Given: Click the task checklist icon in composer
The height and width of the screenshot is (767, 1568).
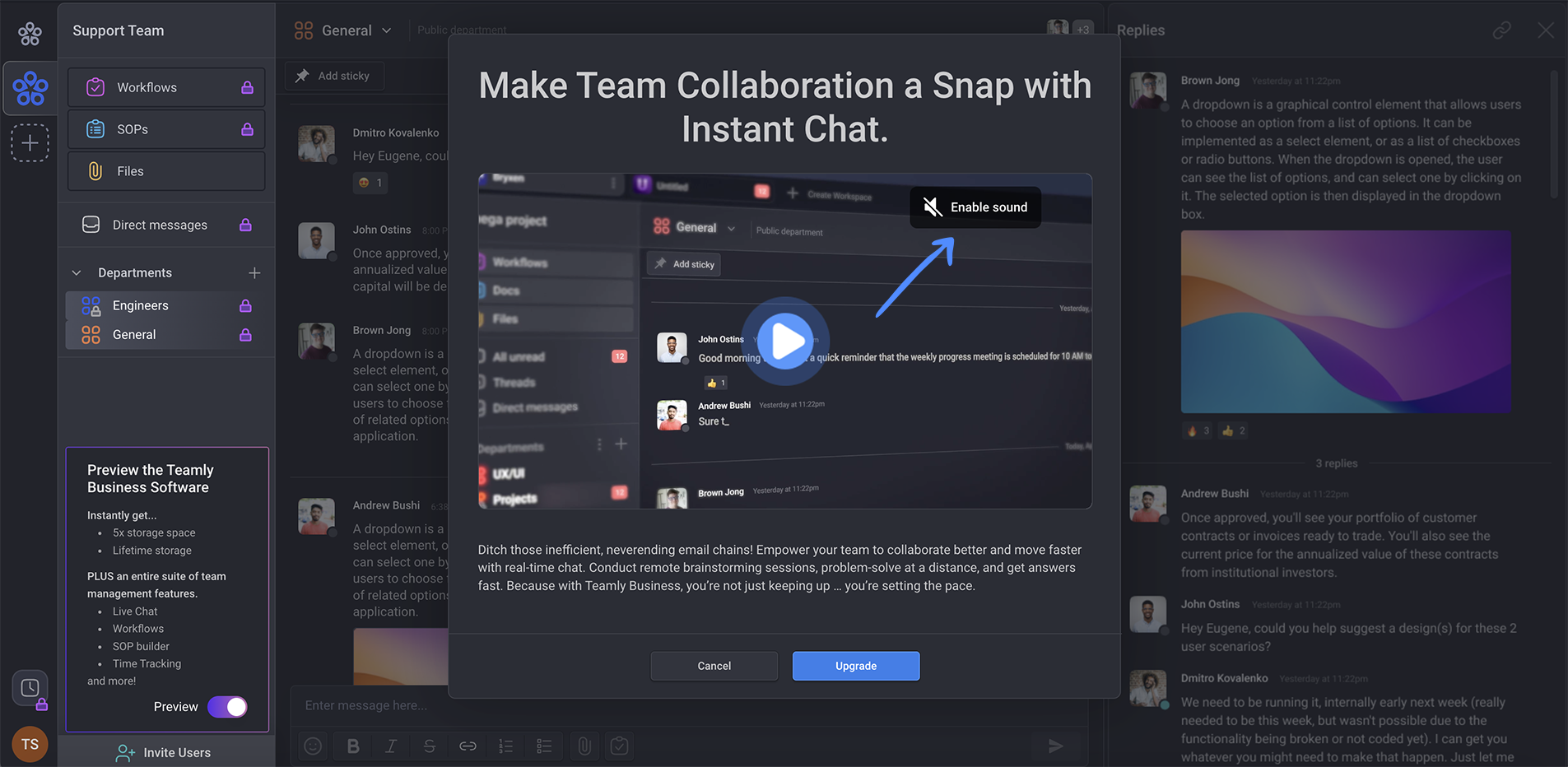Looking at the screenshot, I should coord(620,746).
